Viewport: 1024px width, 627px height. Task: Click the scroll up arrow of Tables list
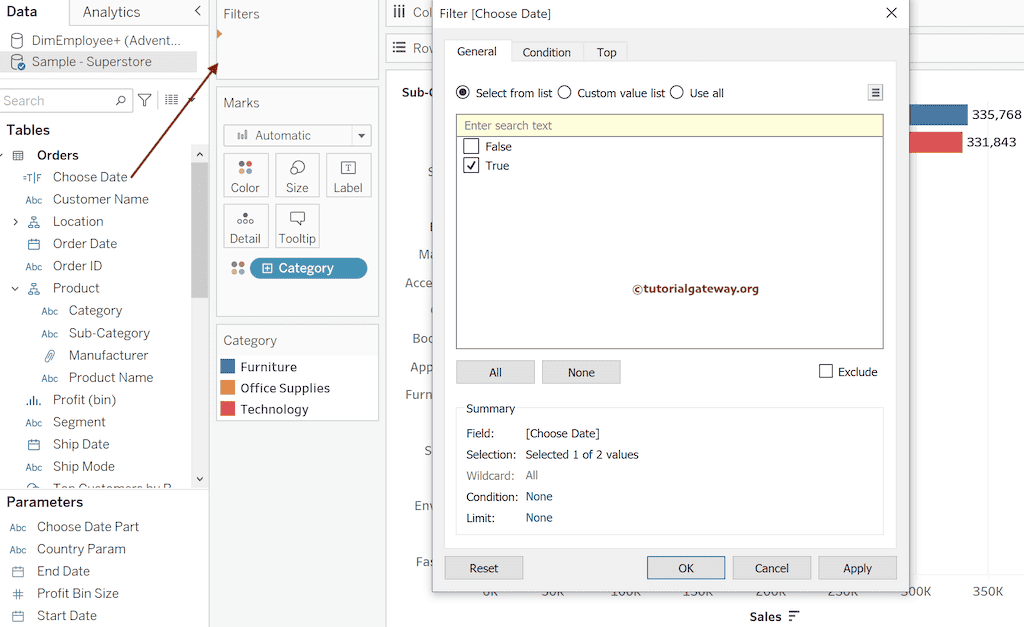(200, 155)
